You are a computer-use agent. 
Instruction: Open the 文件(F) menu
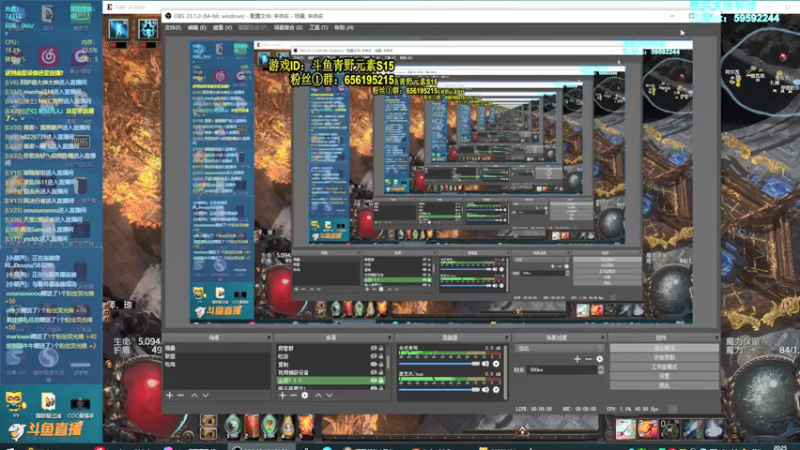tap(173, 28)
